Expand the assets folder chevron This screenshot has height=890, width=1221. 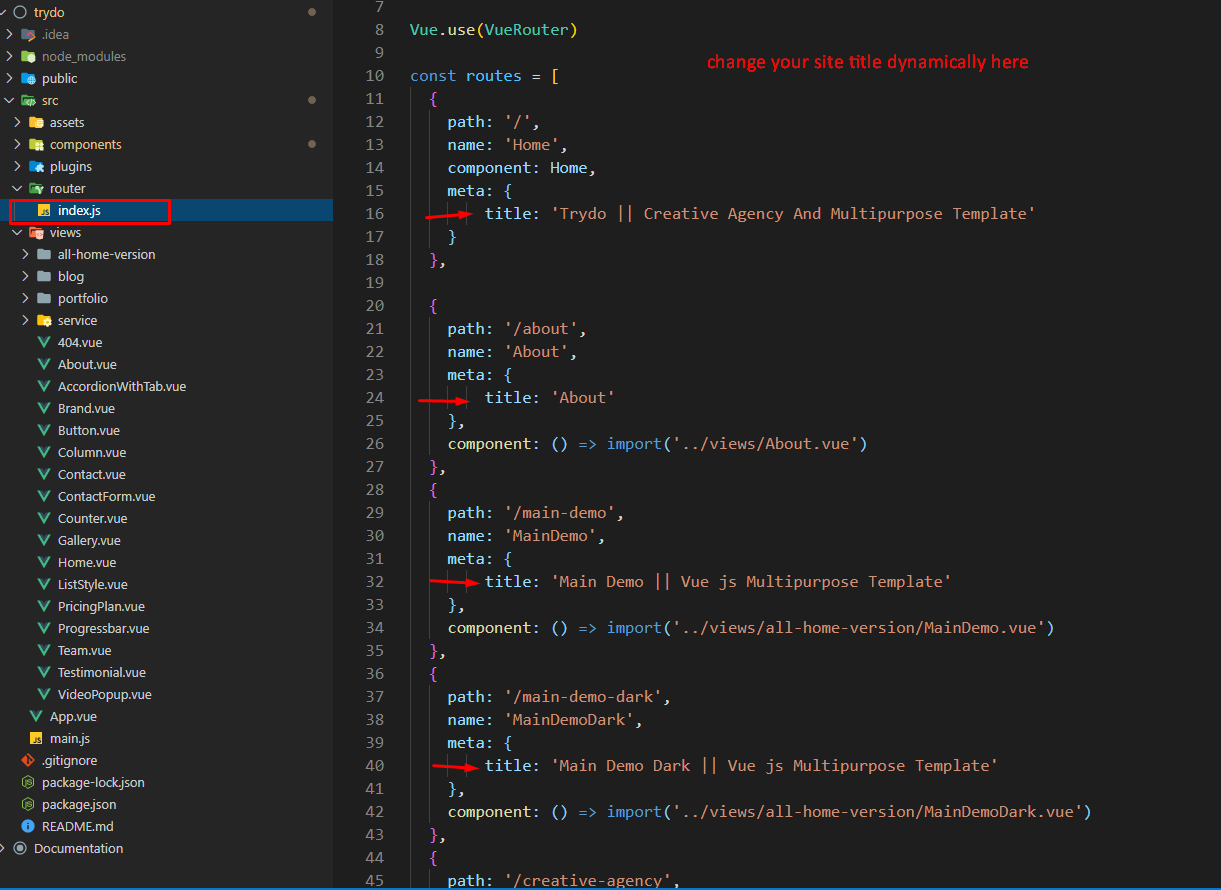(17, 122)
